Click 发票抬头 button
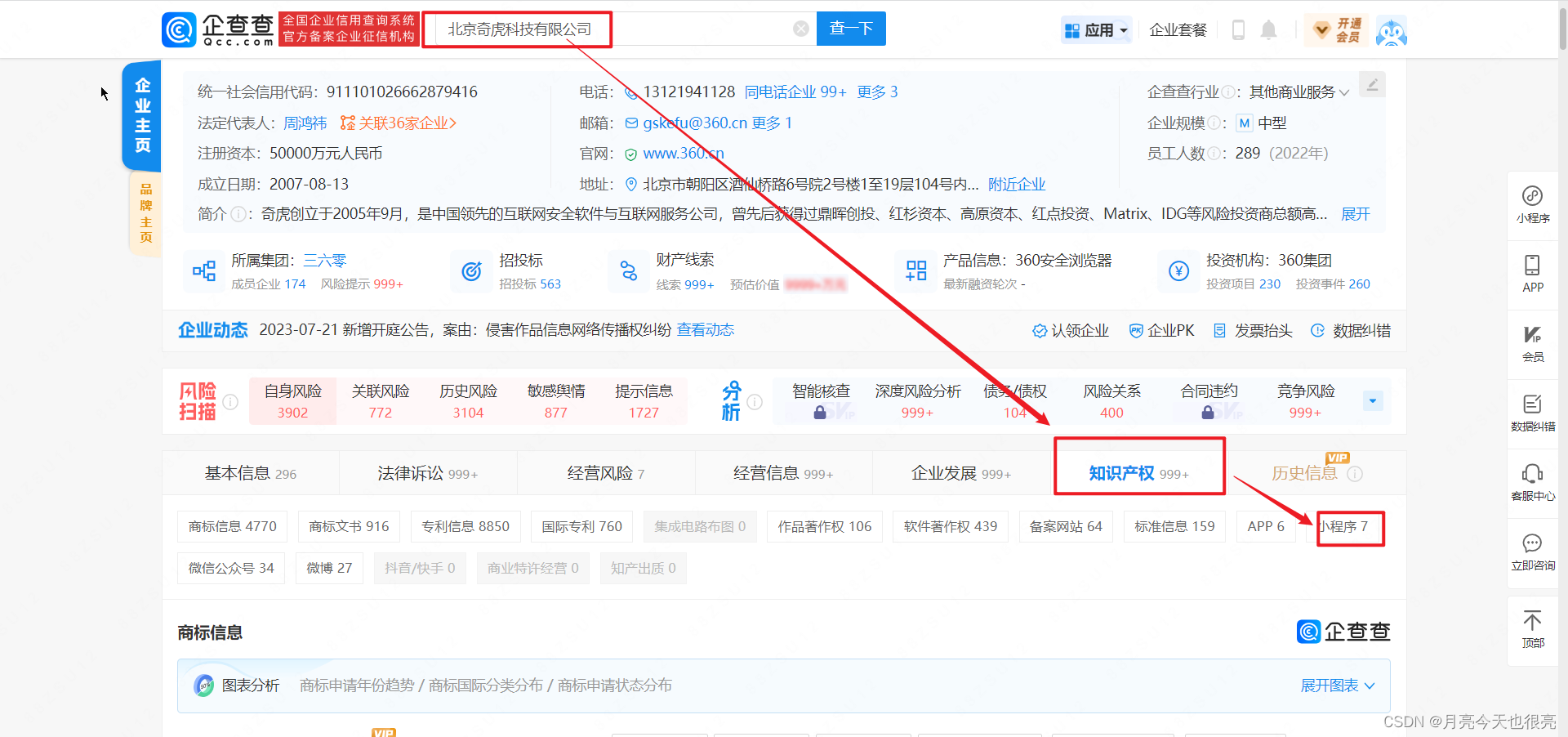1568x737 pixels. (x=1252, y=330)
